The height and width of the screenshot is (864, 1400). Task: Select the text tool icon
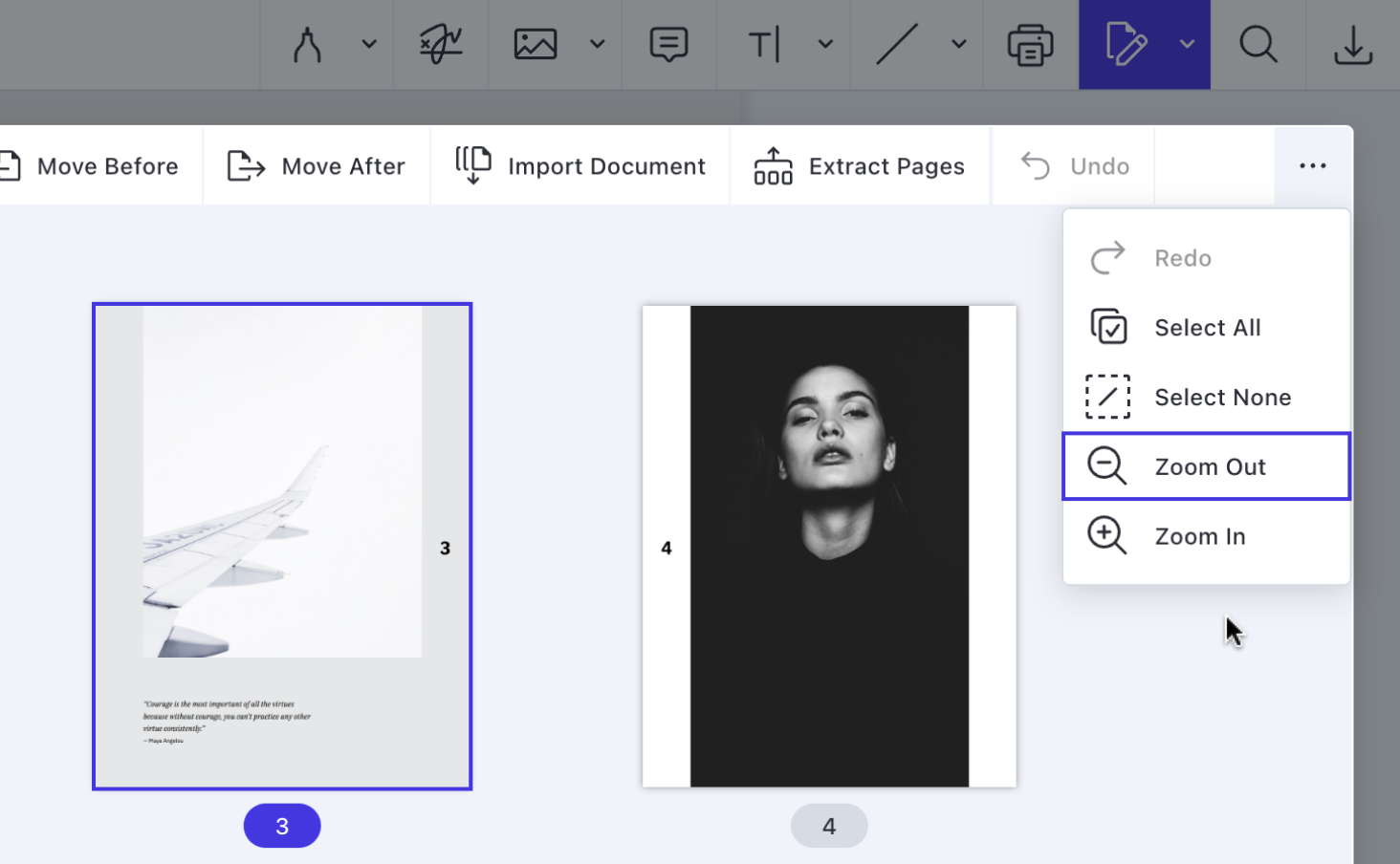point(765,45)
